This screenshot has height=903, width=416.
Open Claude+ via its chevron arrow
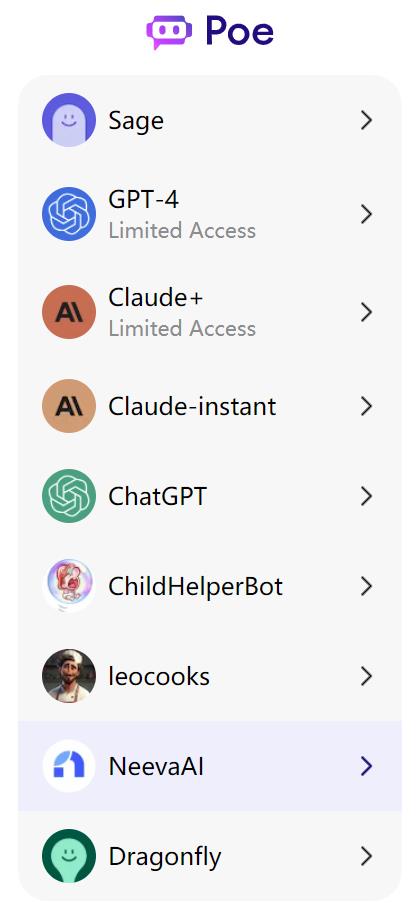366,312
